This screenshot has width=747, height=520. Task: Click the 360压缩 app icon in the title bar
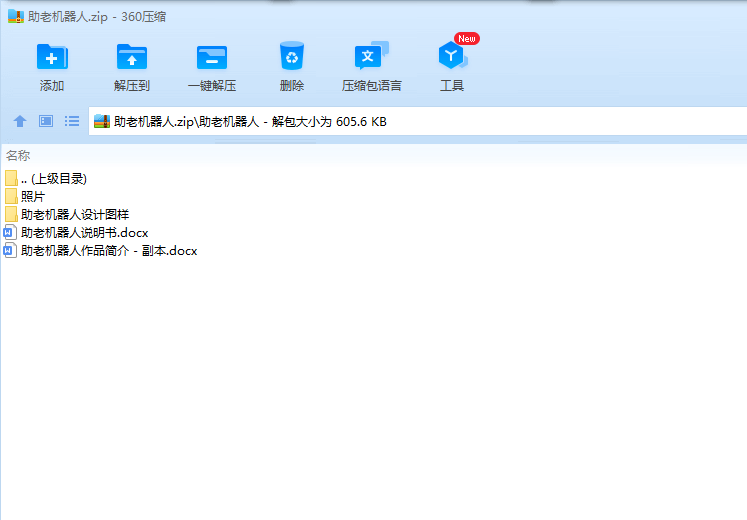[x=16, y=17]
